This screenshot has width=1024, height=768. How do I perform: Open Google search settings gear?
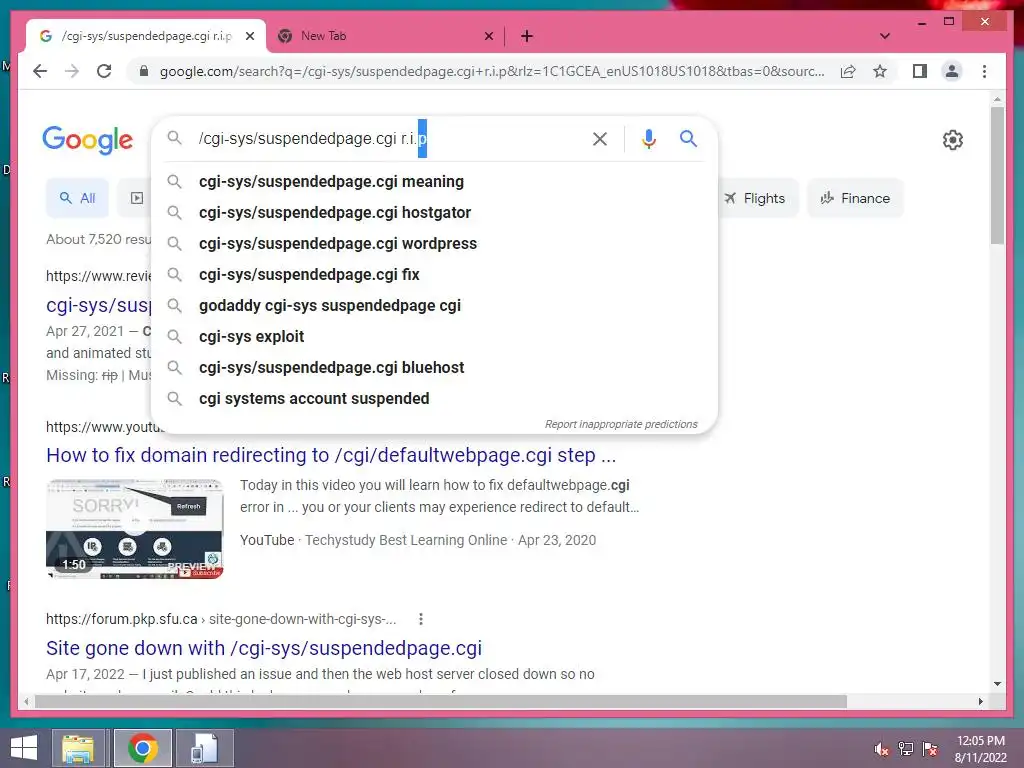(x=952, y=140)
